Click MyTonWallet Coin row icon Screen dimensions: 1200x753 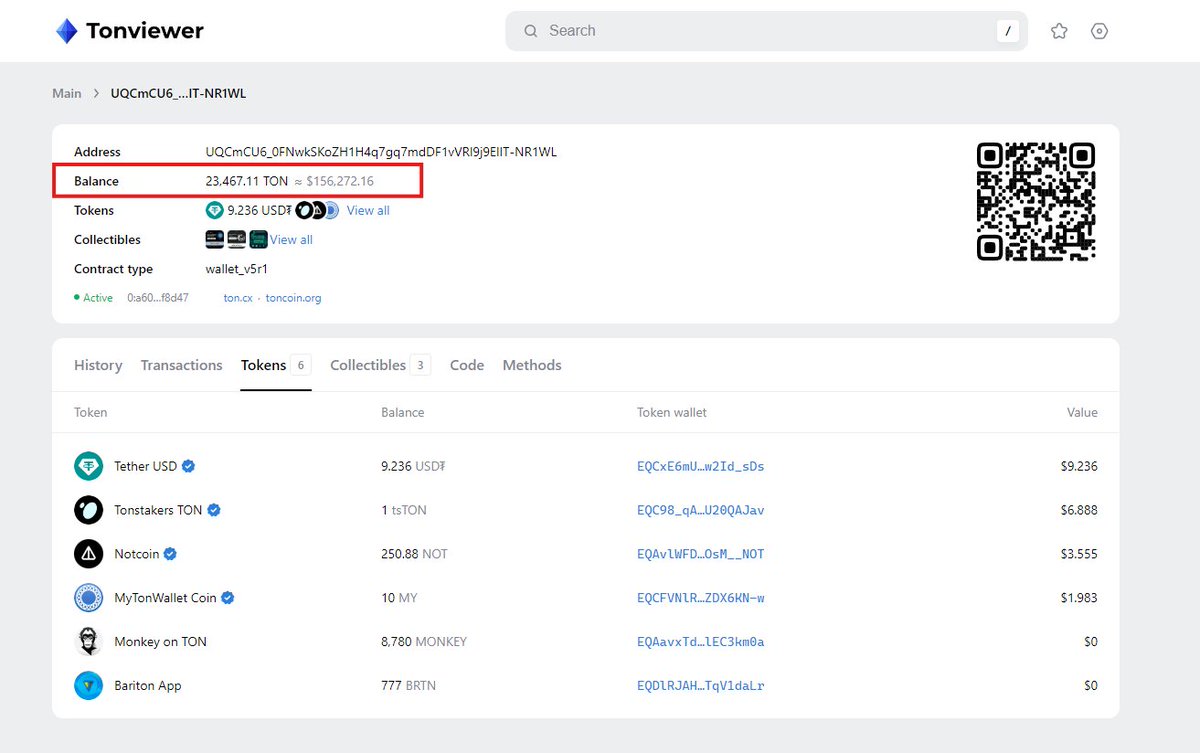tap(88, 598)
